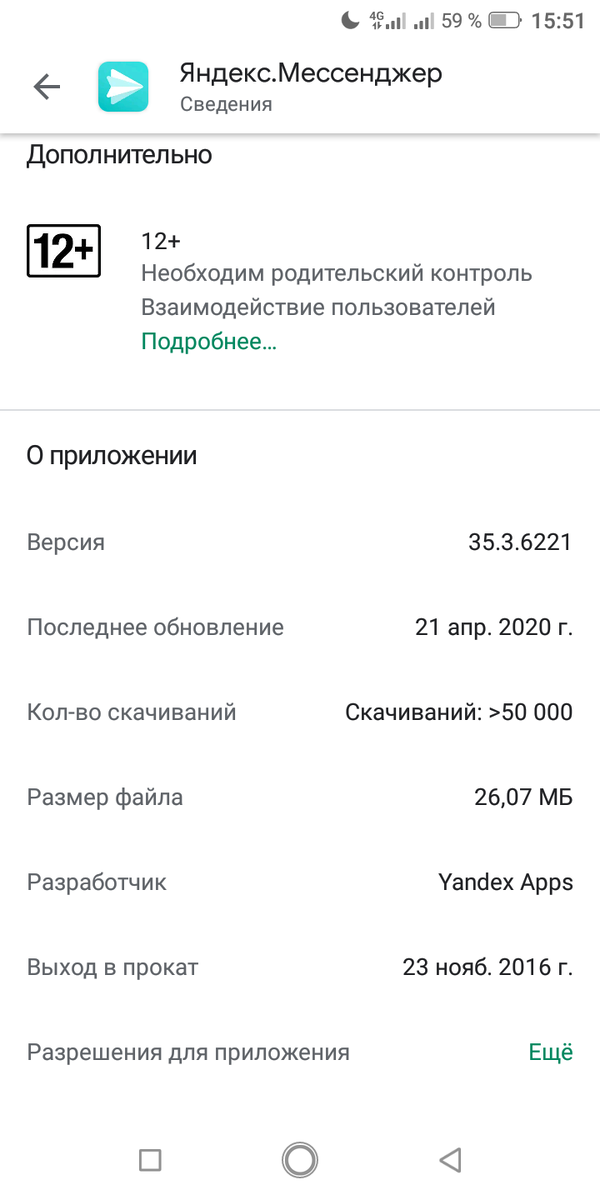Tap the Recents square navigation button

(150, 1159)
